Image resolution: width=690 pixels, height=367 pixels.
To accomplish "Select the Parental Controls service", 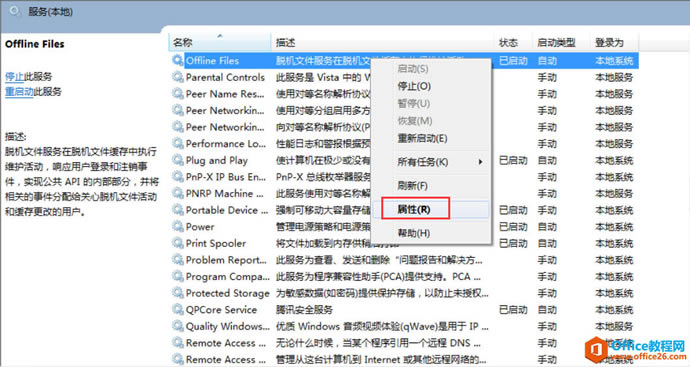I will point(225,77).
